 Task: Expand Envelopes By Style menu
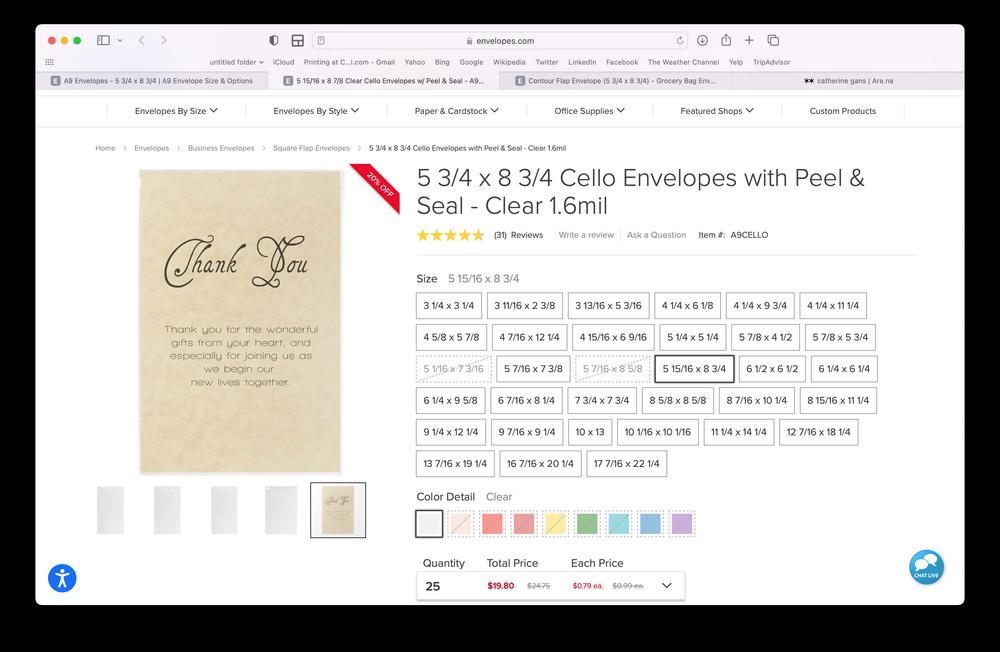[316, 111]
